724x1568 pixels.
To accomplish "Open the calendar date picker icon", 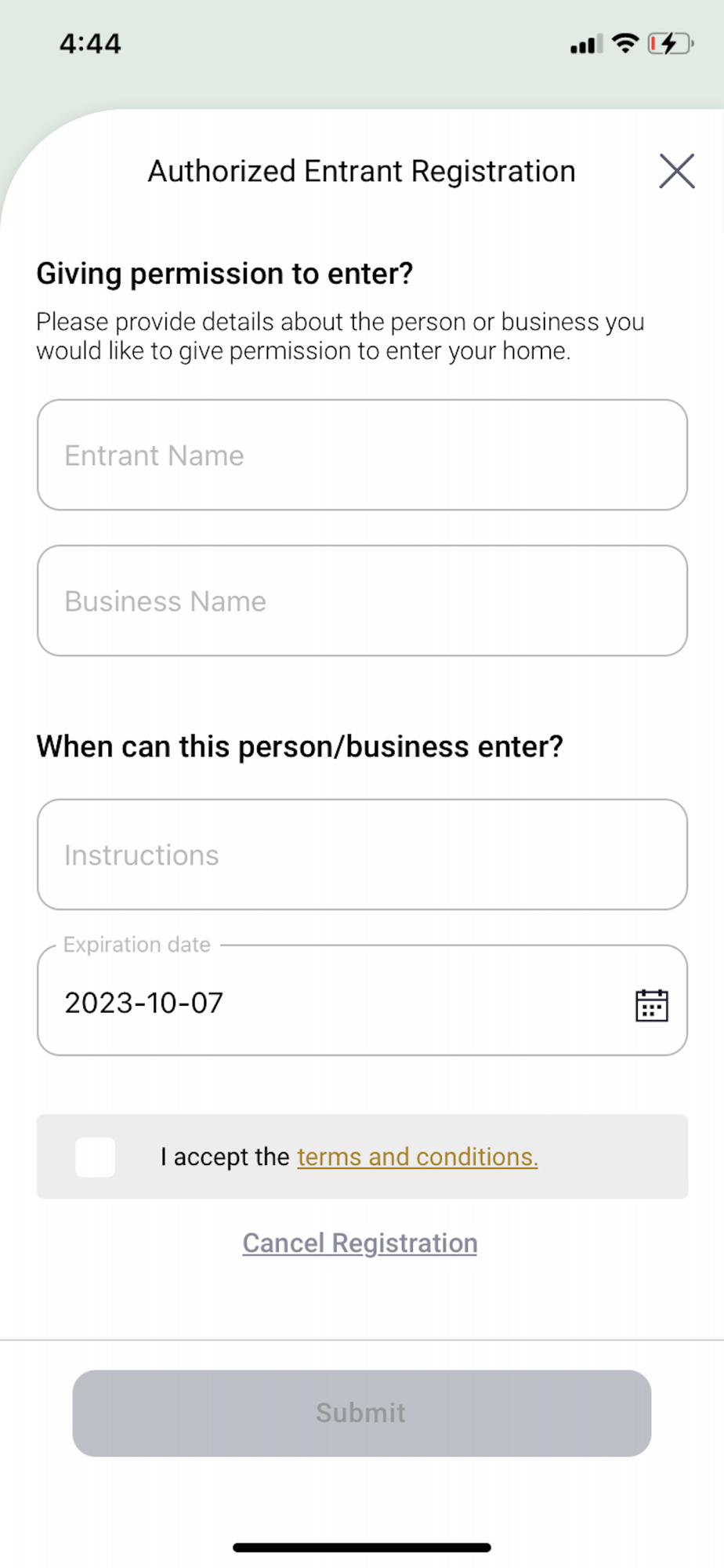I will 651,1005.
